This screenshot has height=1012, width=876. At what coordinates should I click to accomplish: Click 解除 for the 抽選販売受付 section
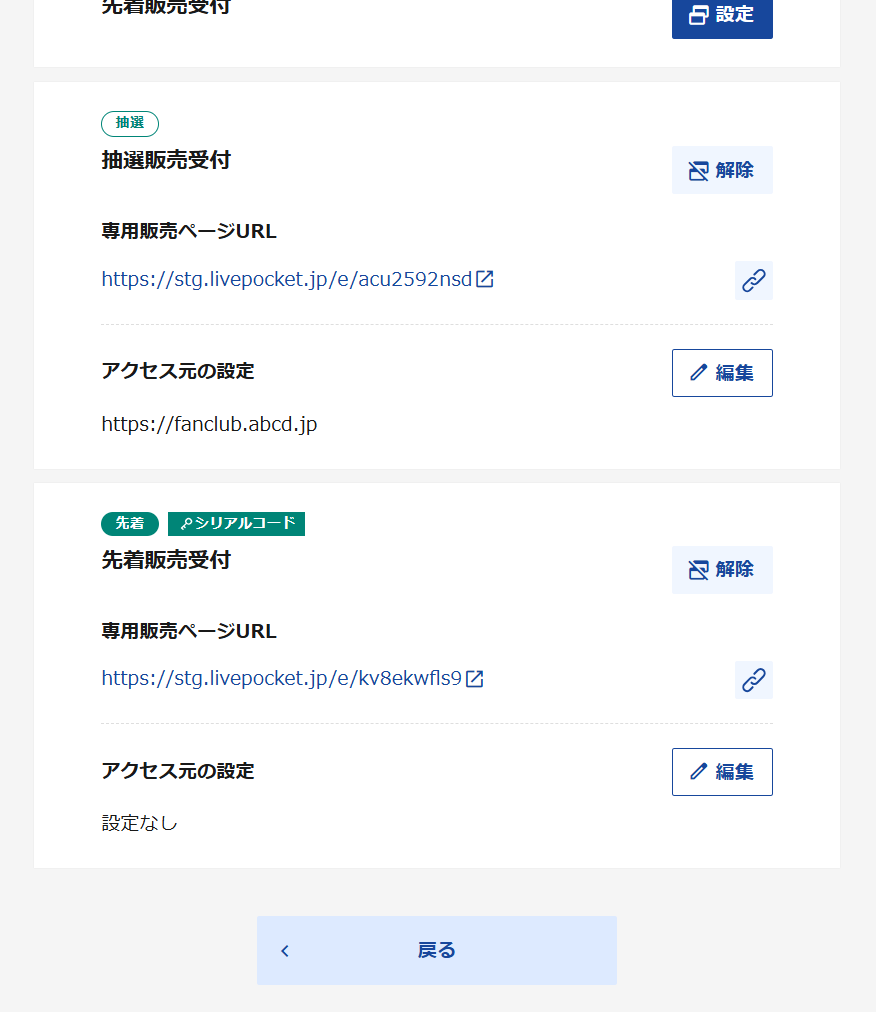pos(722,170)
